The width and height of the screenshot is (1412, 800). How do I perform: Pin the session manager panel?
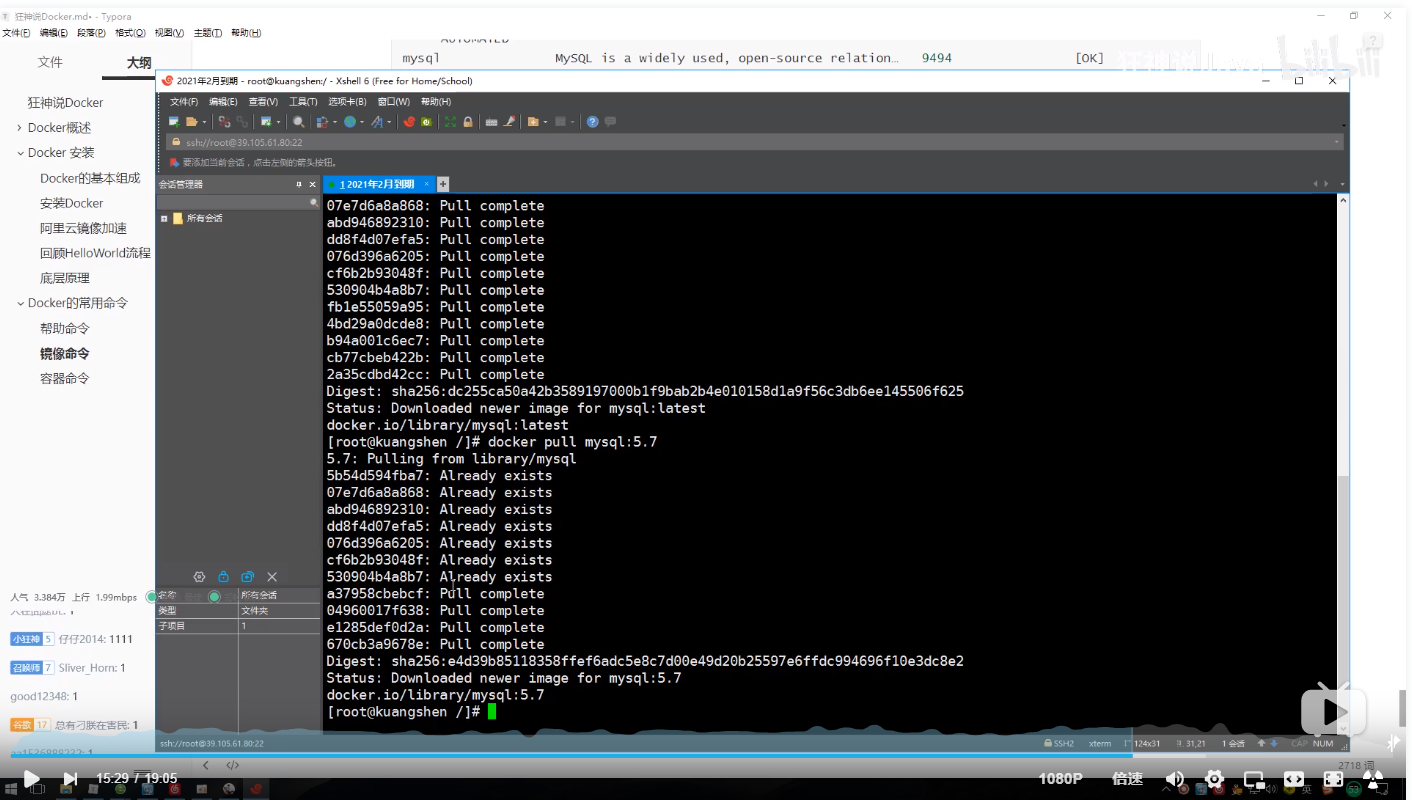298,184
